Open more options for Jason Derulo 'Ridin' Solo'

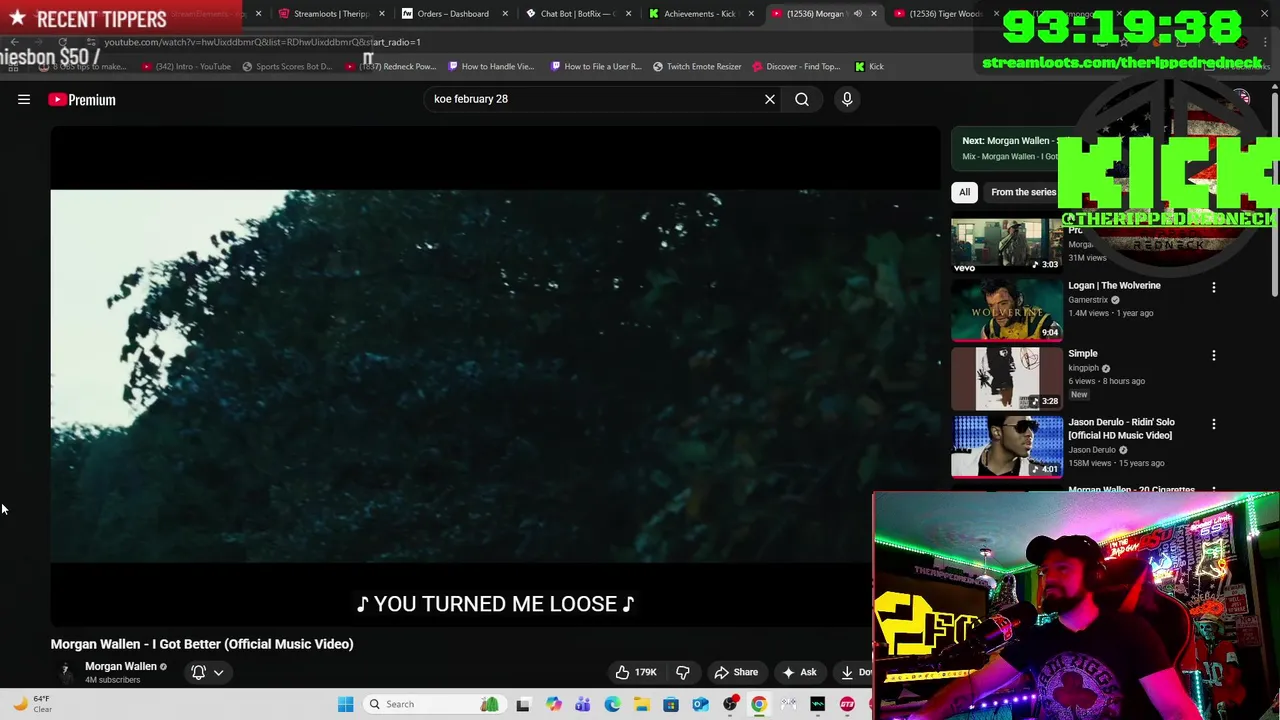coord(1214,424)
